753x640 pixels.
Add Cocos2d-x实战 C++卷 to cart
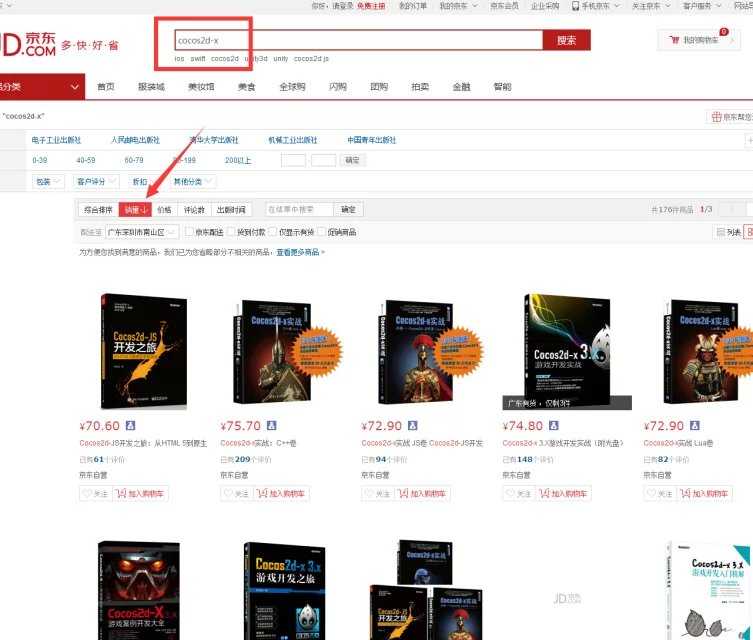click(x=281, y=494)
